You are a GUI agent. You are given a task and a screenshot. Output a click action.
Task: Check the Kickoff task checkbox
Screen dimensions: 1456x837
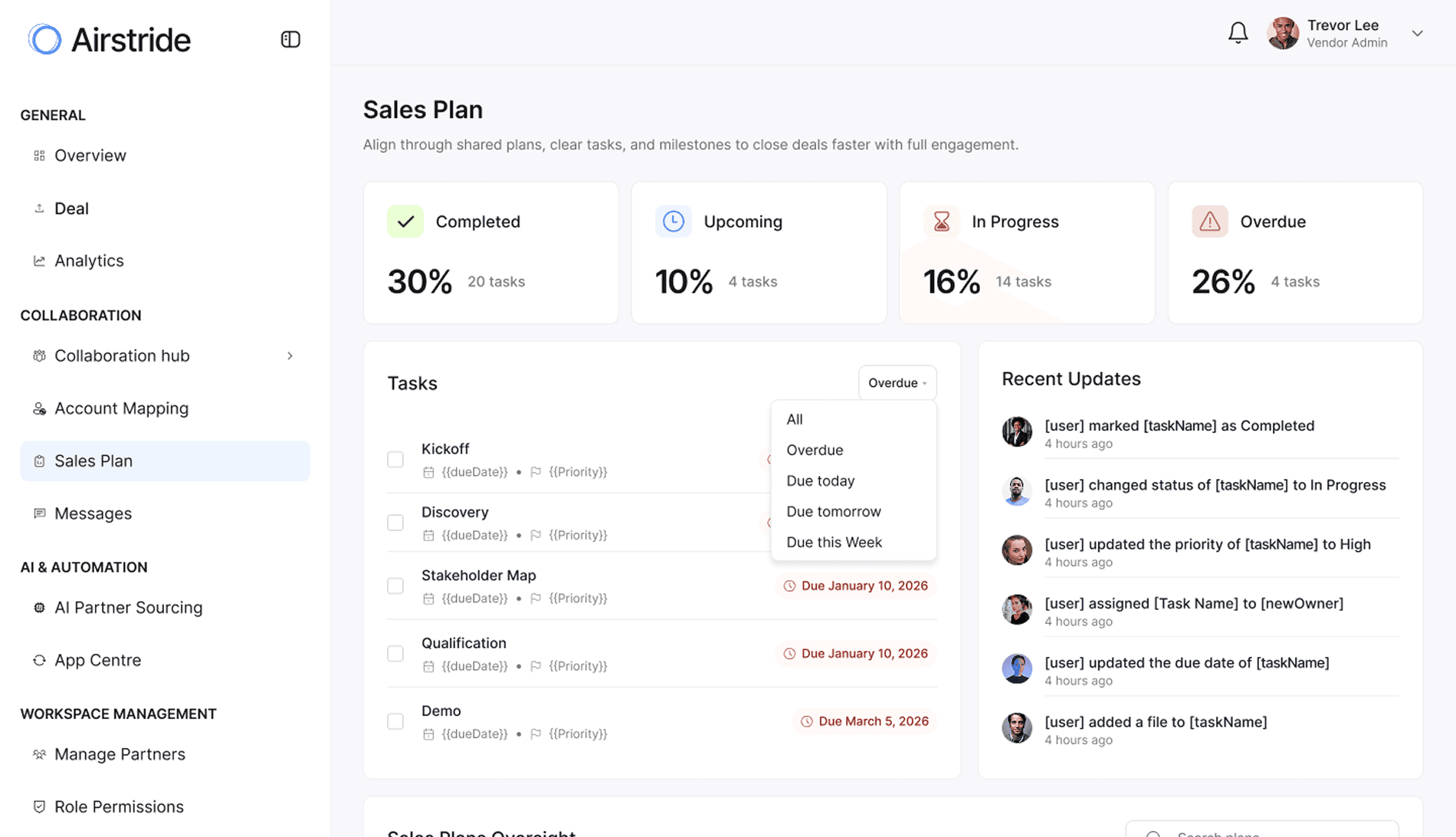point(395,459)
